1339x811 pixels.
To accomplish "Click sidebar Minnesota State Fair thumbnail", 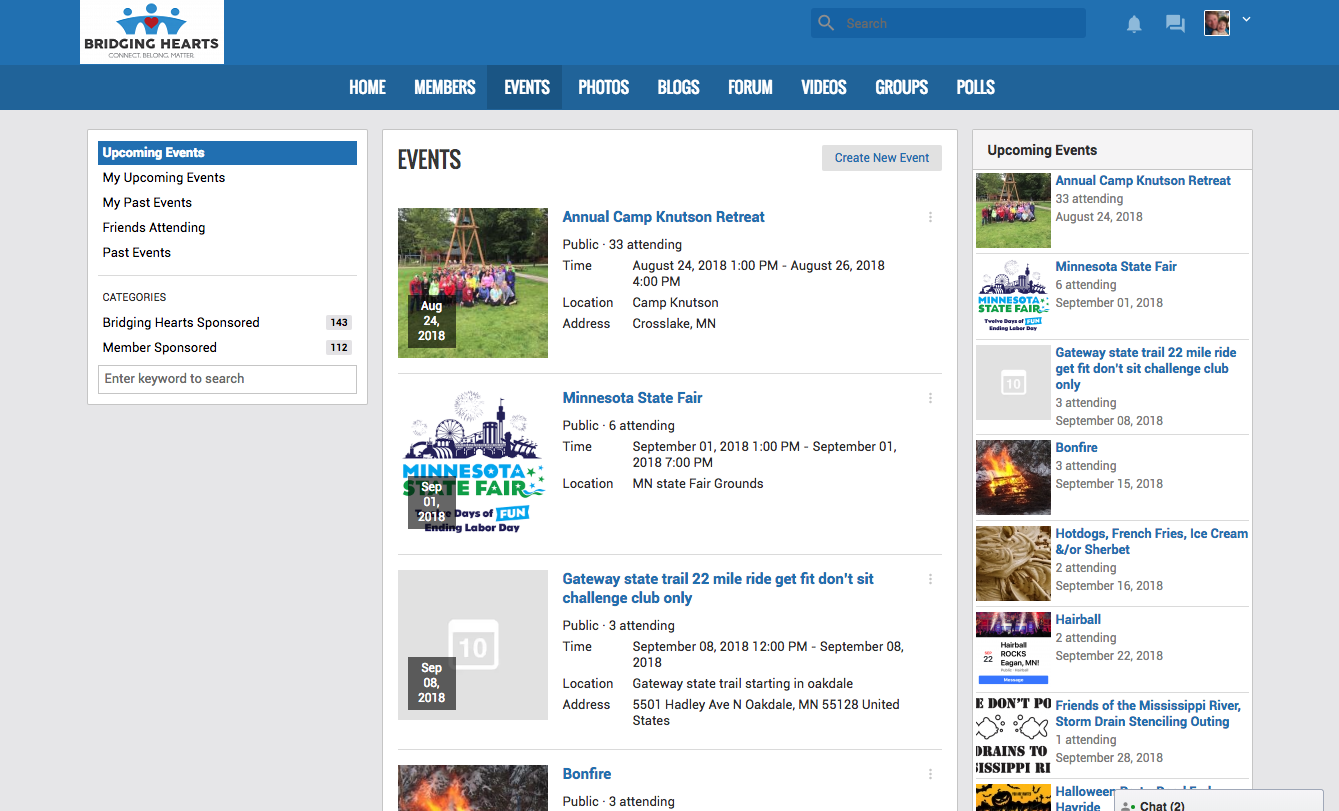I will pos(1013,296).
